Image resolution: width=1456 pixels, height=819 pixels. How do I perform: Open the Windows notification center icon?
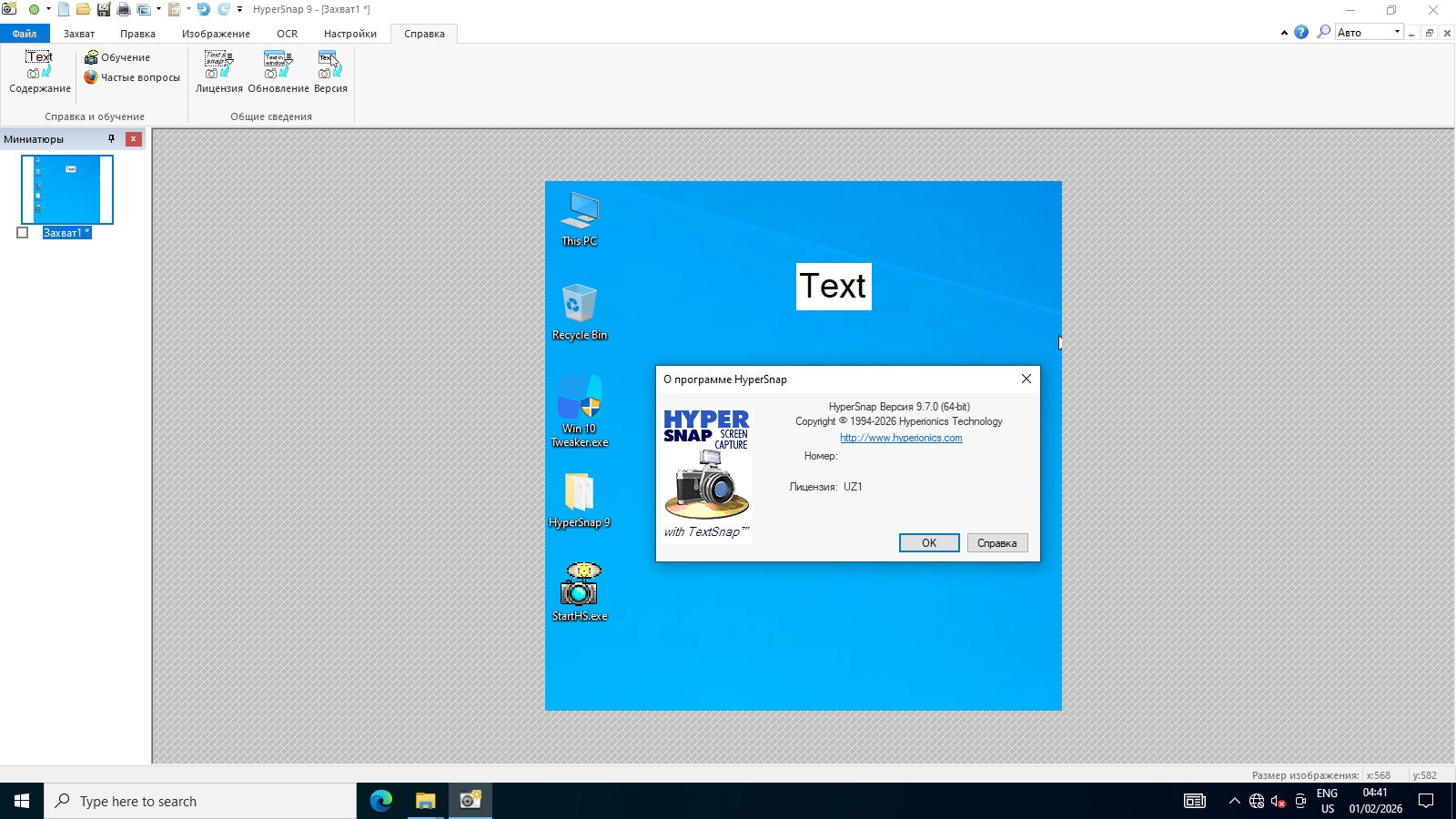[x=1426, y=801]
